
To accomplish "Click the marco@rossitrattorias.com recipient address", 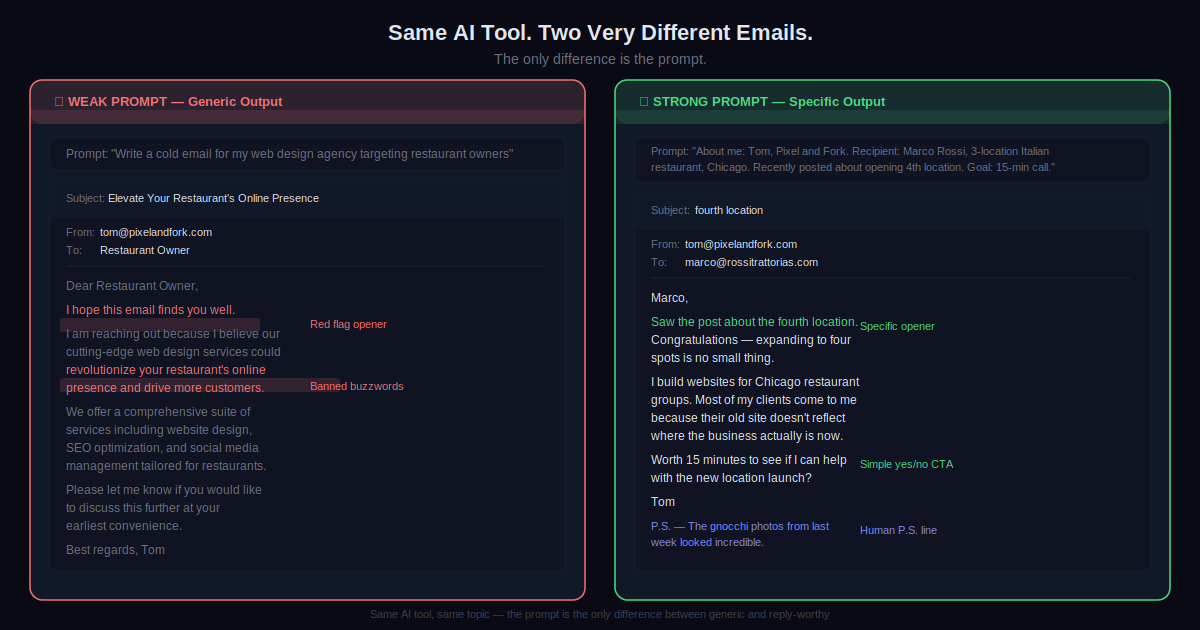I will 751,262.
